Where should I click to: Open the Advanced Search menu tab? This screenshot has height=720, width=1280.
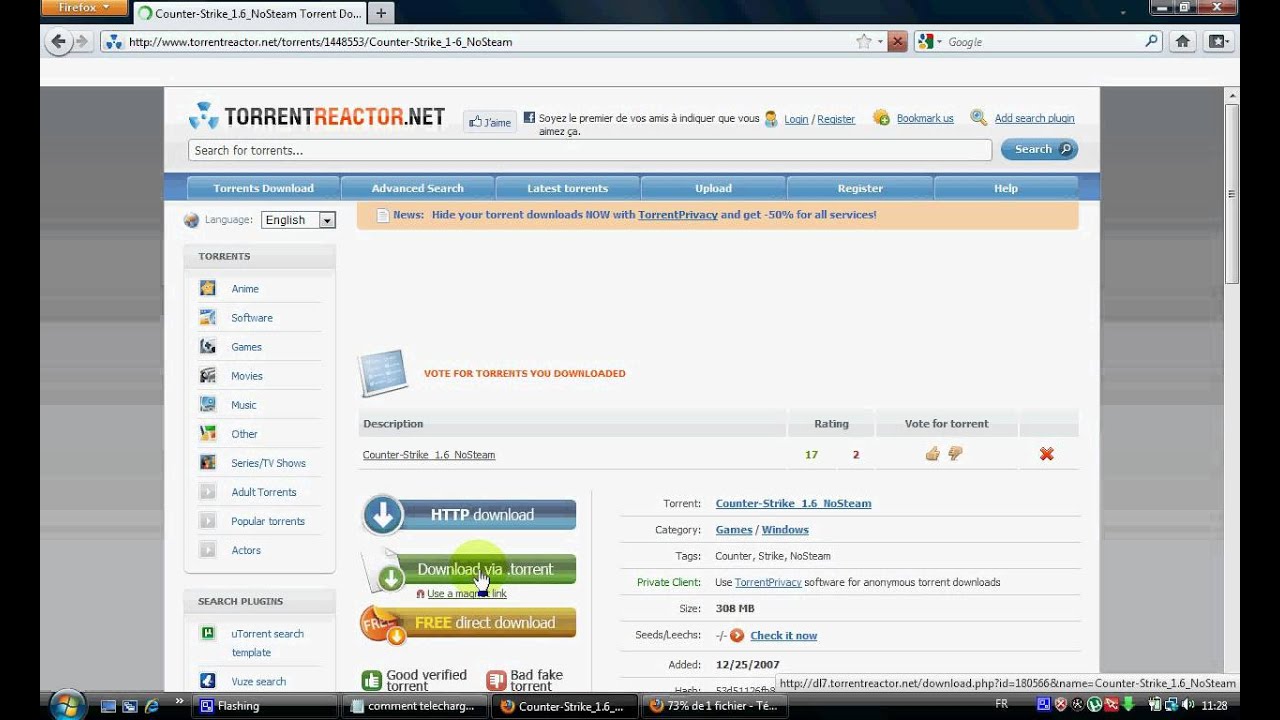click(417, 188)
